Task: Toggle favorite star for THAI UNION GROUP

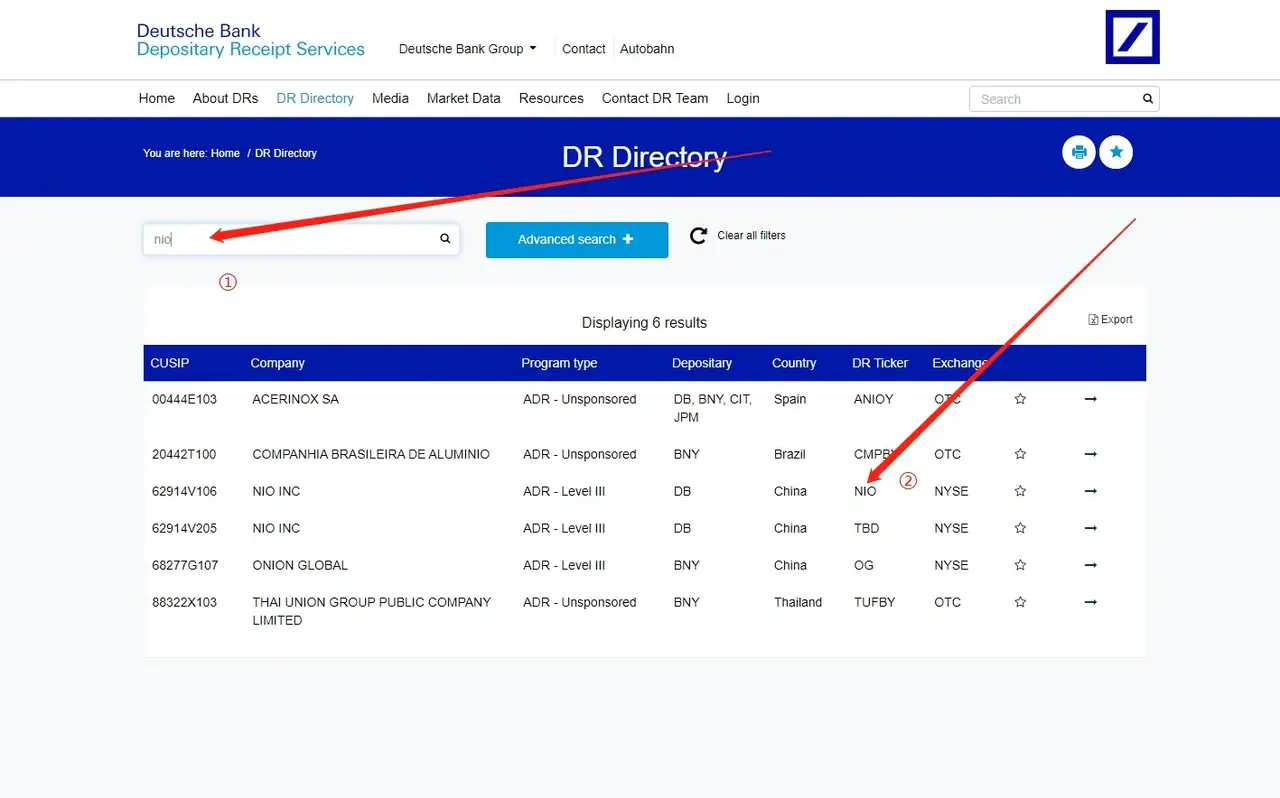Action: 1020,602
